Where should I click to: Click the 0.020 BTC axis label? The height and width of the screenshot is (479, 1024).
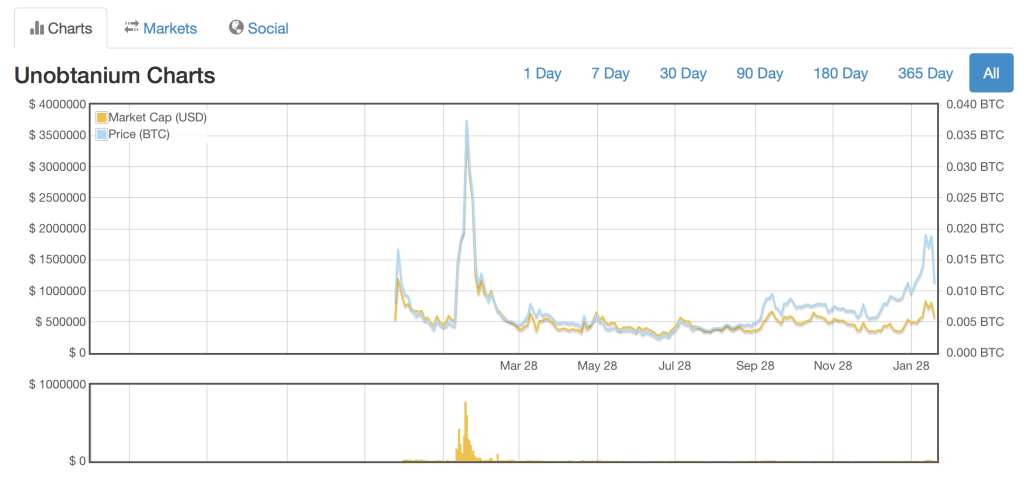pos(974,229)
